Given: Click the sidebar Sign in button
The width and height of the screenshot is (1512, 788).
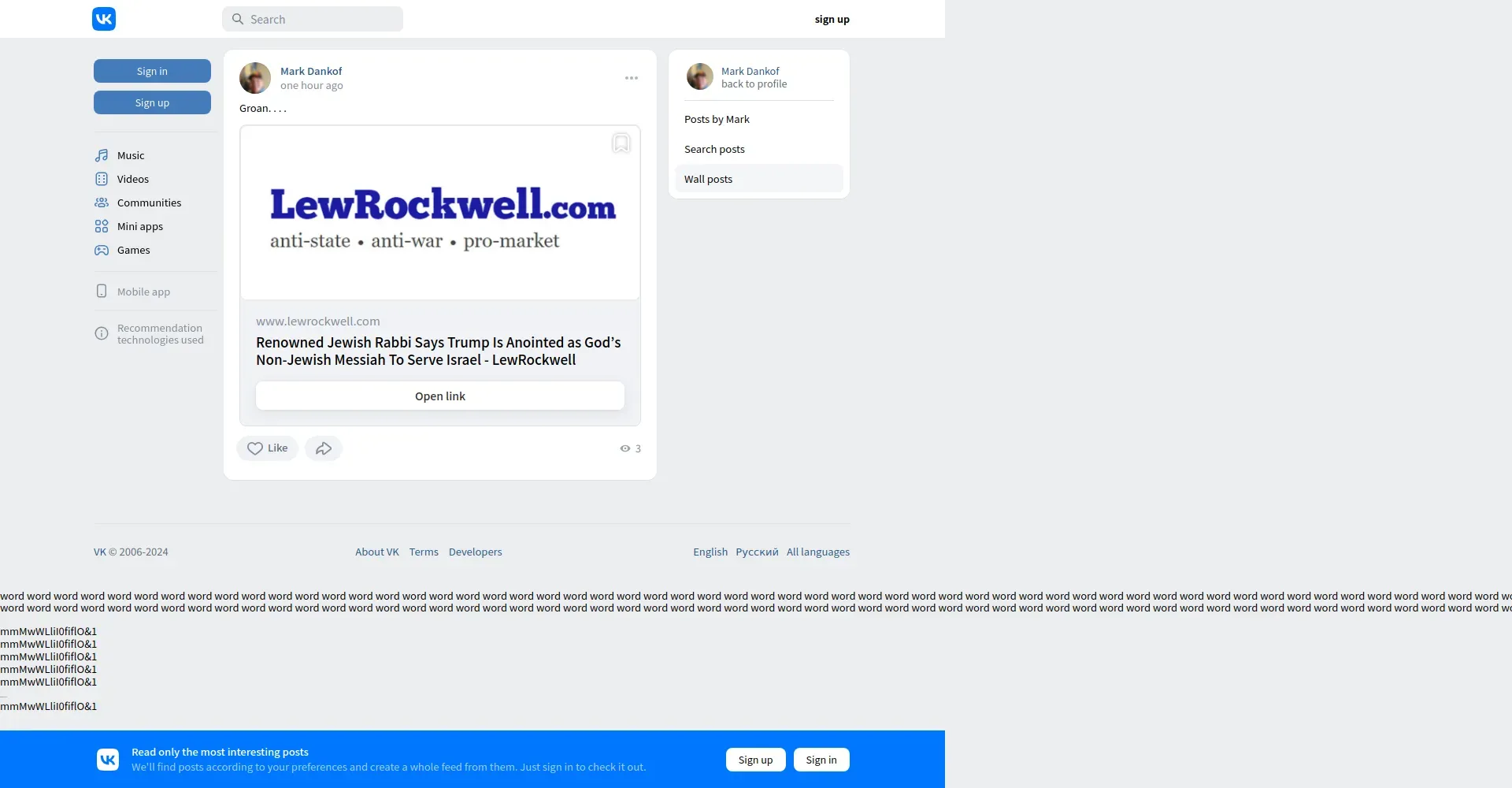Looking at the screenshot, I should click(x=152, y=71).
